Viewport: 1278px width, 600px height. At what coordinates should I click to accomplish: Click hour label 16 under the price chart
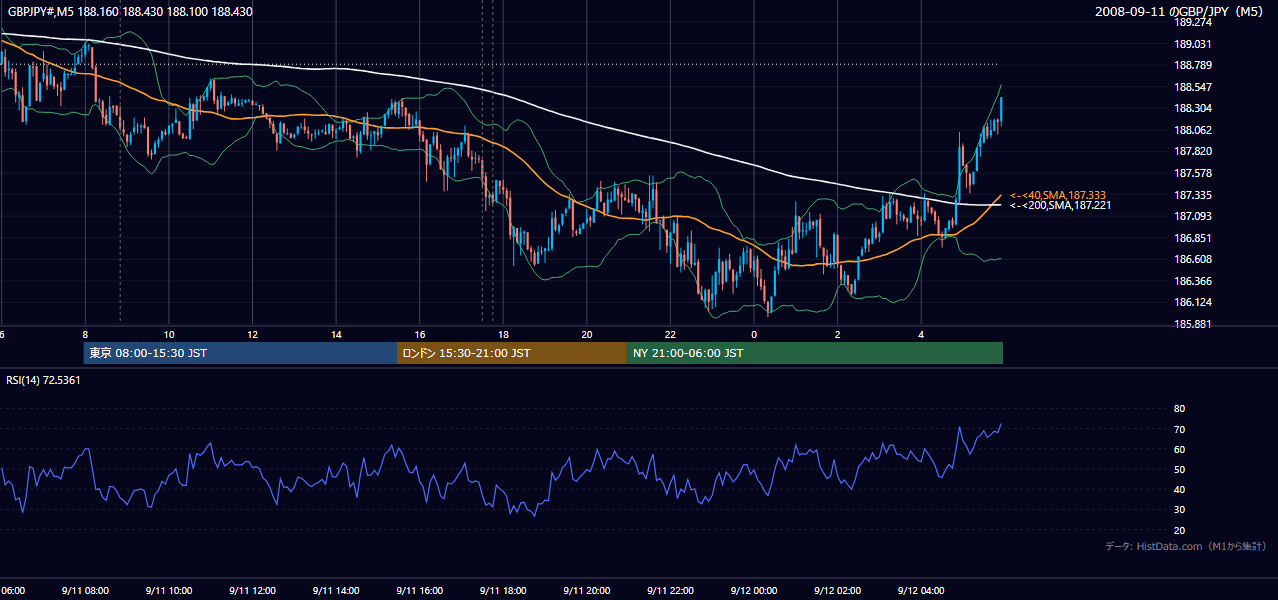[420, 334]
